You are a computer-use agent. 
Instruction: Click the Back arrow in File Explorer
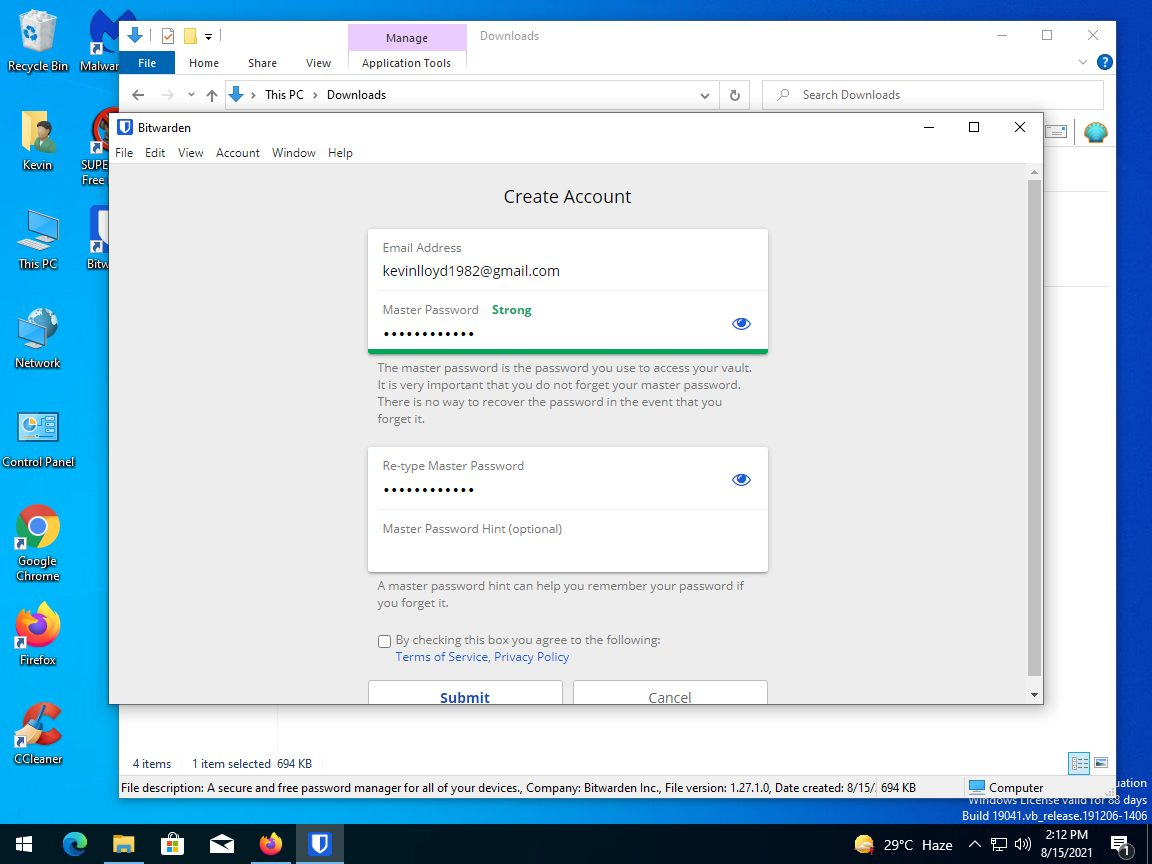point(138,95)
